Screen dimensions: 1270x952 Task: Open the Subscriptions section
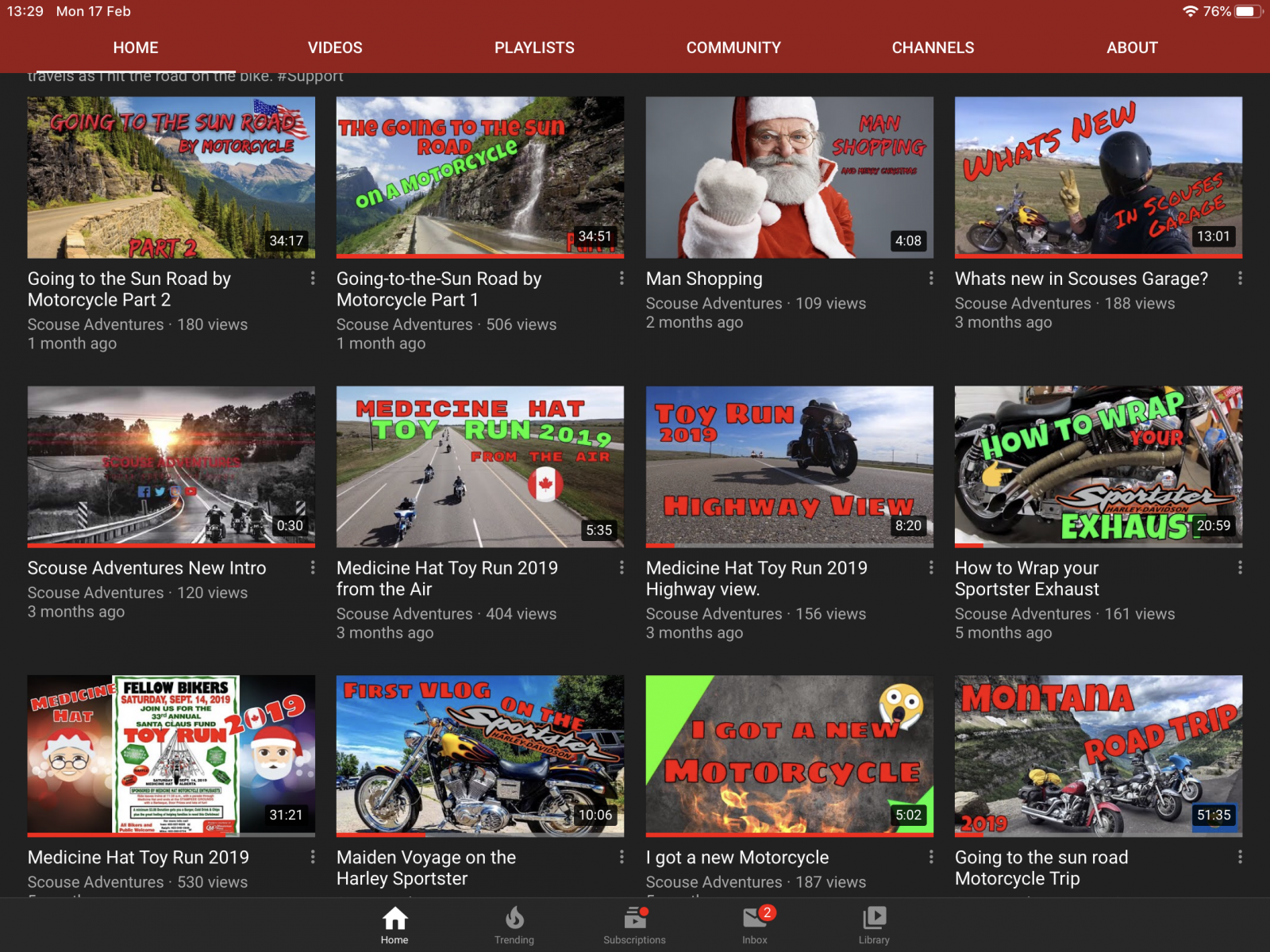point(635,925)
